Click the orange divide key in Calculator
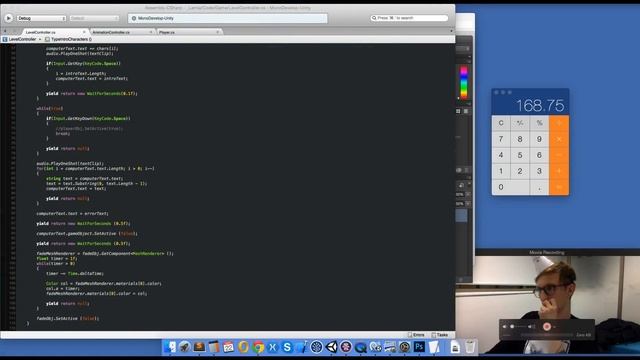 pos(559,123)
